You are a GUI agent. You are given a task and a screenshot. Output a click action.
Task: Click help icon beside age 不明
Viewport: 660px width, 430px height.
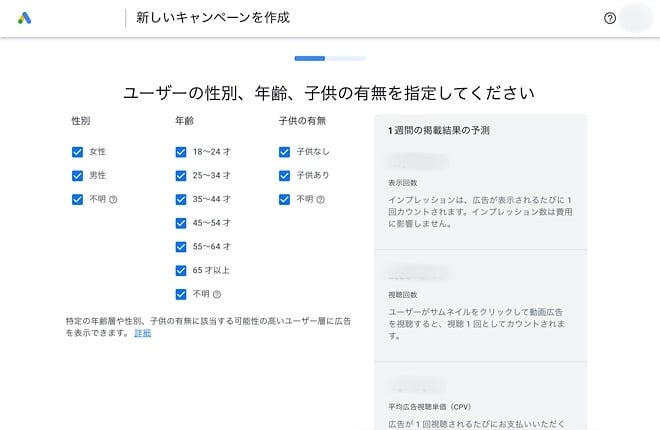click(x=216, y=294)
